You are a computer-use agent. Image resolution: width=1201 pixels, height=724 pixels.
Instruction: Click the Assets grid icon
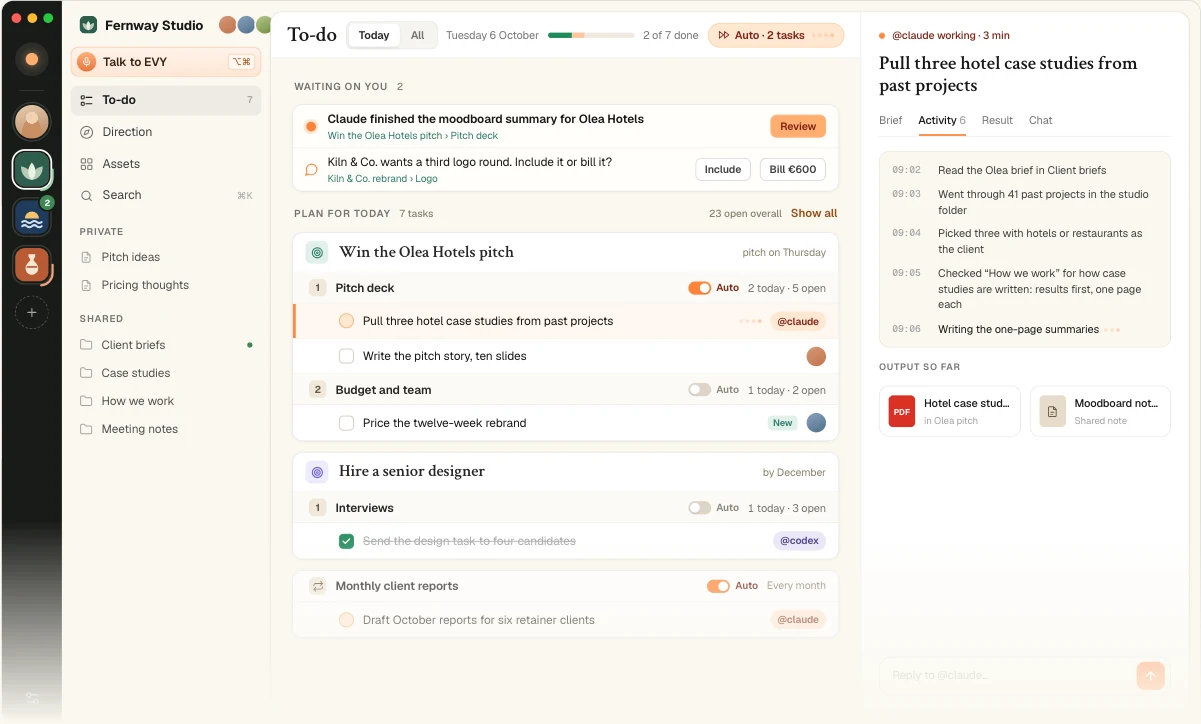coord(86,164)
